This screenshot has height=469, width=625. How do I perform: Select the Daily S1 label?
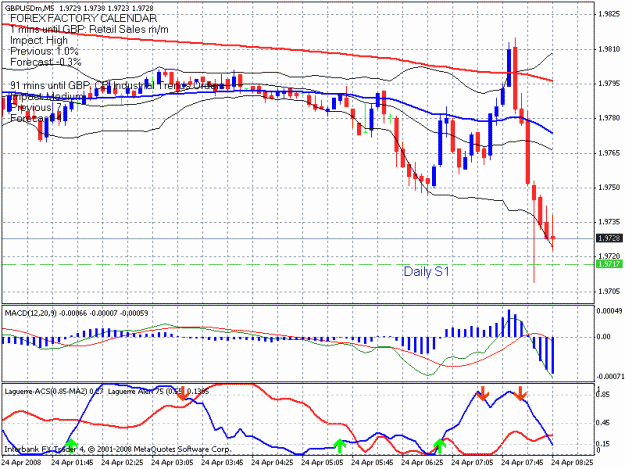point(426,271)
